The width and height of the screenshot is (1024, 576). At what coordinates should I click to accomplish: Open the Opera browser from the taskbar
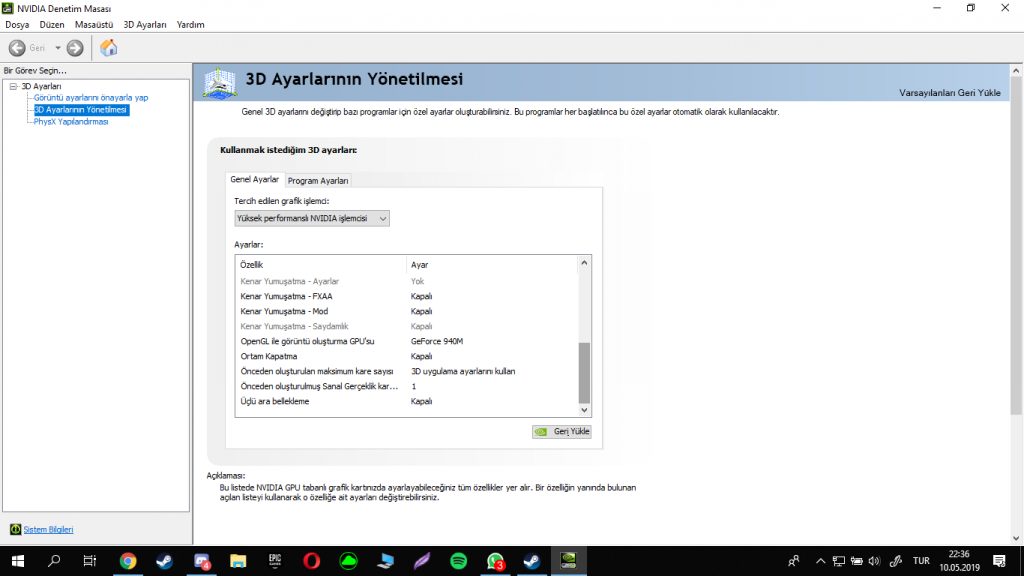(312, 561)
